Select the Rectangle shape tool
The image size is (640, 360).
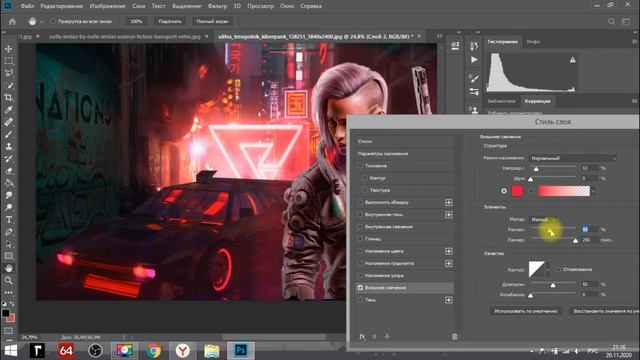(x=9, y=256)
